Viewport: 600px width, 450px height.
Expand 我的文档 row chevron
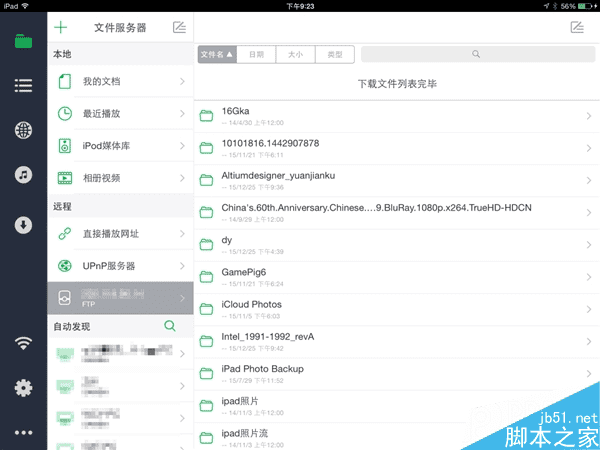pos(183,82)
